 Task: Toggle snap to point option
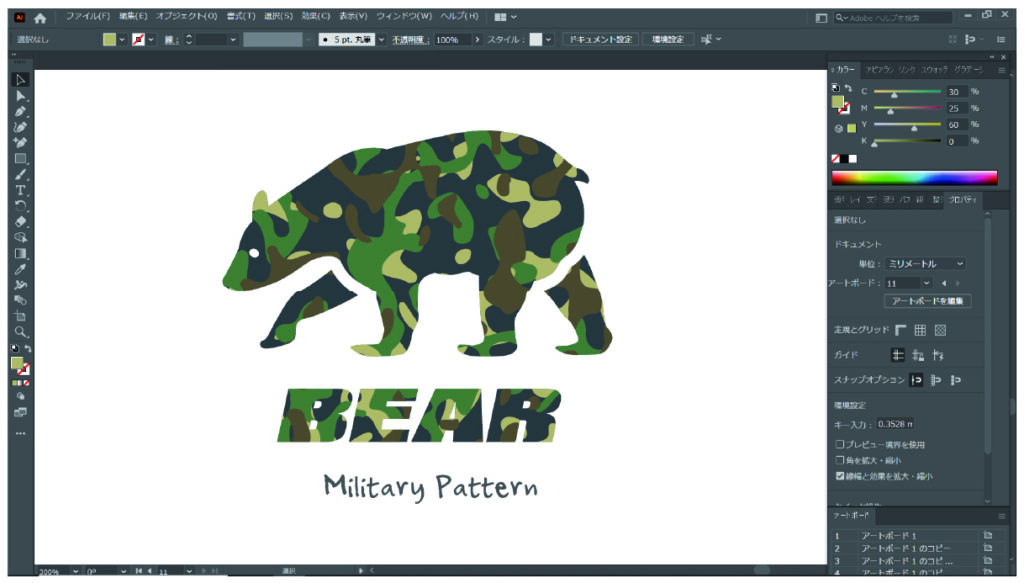pyautogui.click(x=916, y=380)
